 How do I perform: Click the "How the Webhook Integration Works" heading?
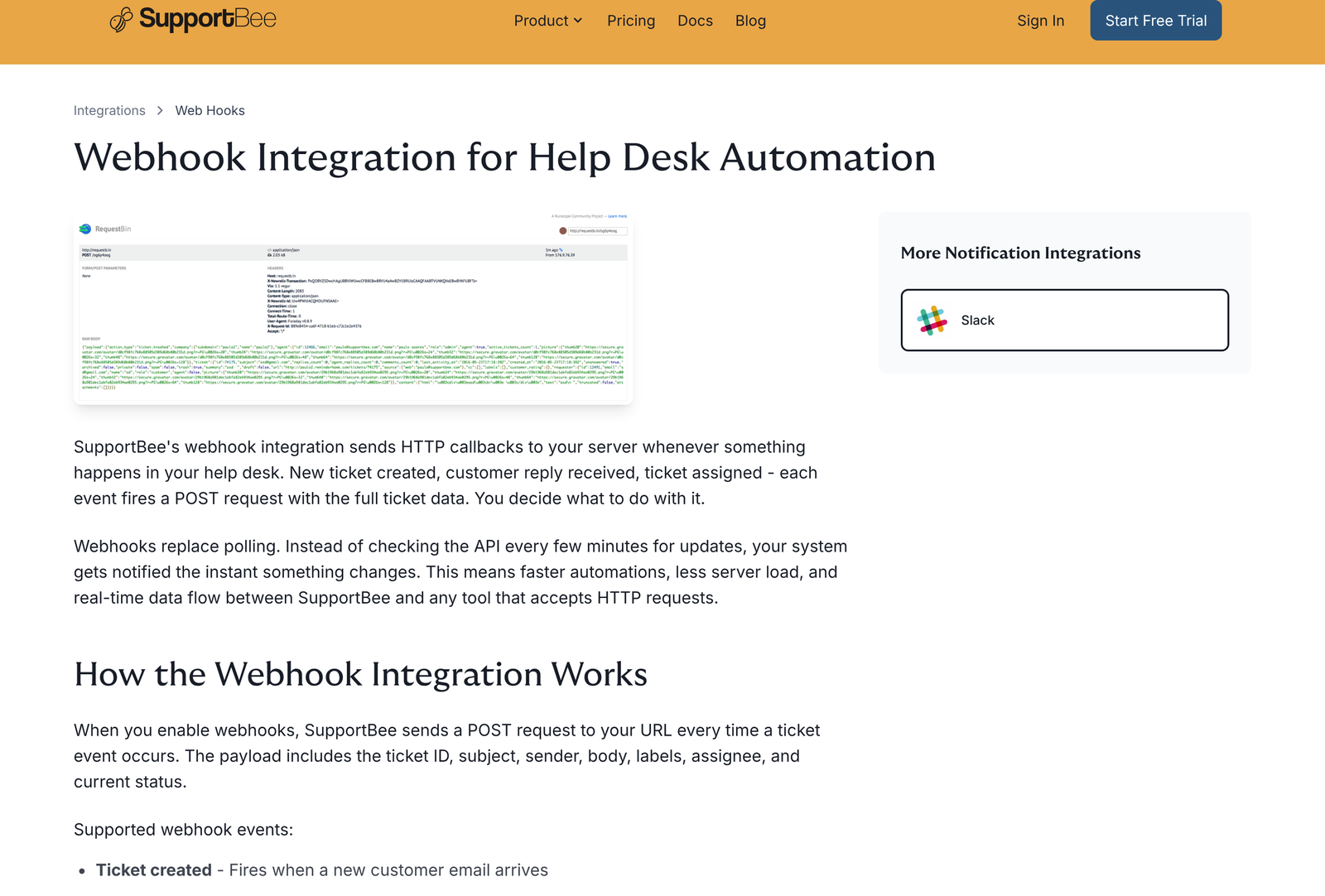[x=360, y=674]
